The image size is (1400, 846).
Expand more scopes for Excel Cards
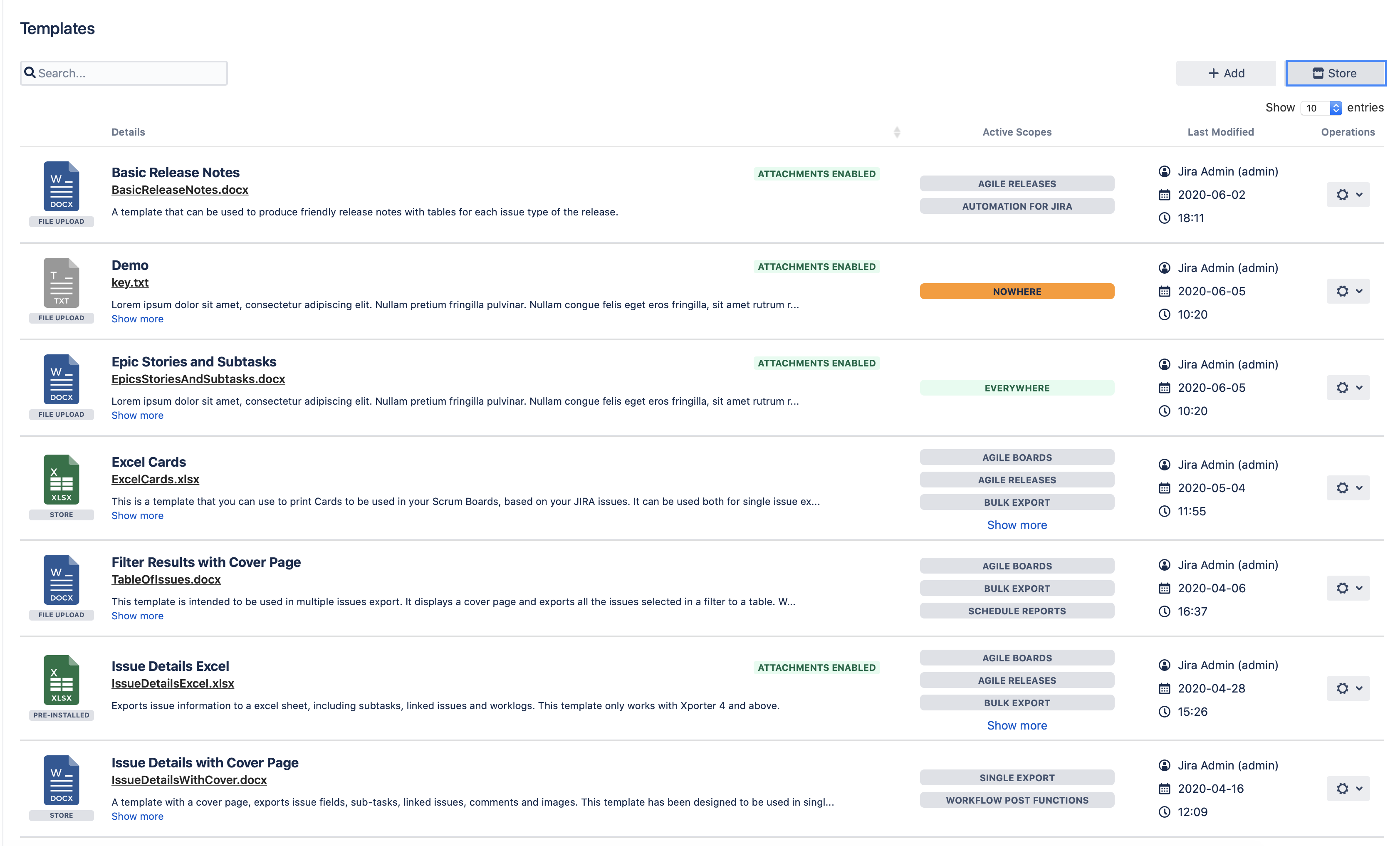pos(1017,525)
